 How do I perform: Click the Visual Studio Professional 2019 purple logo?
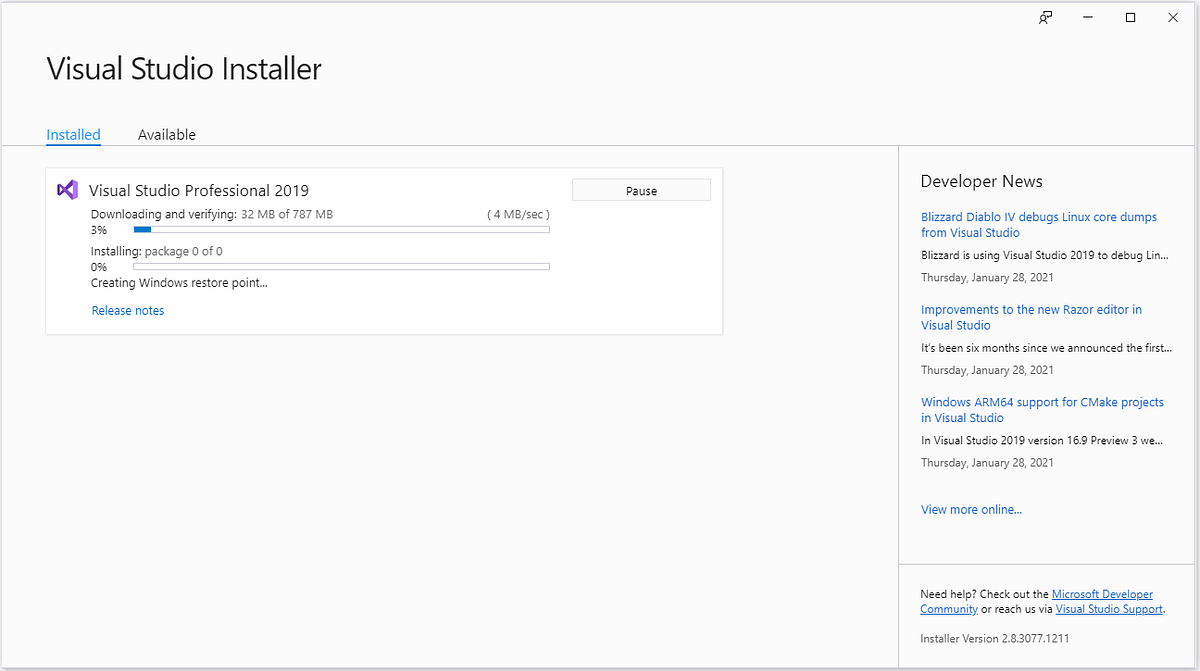point(66,189)
